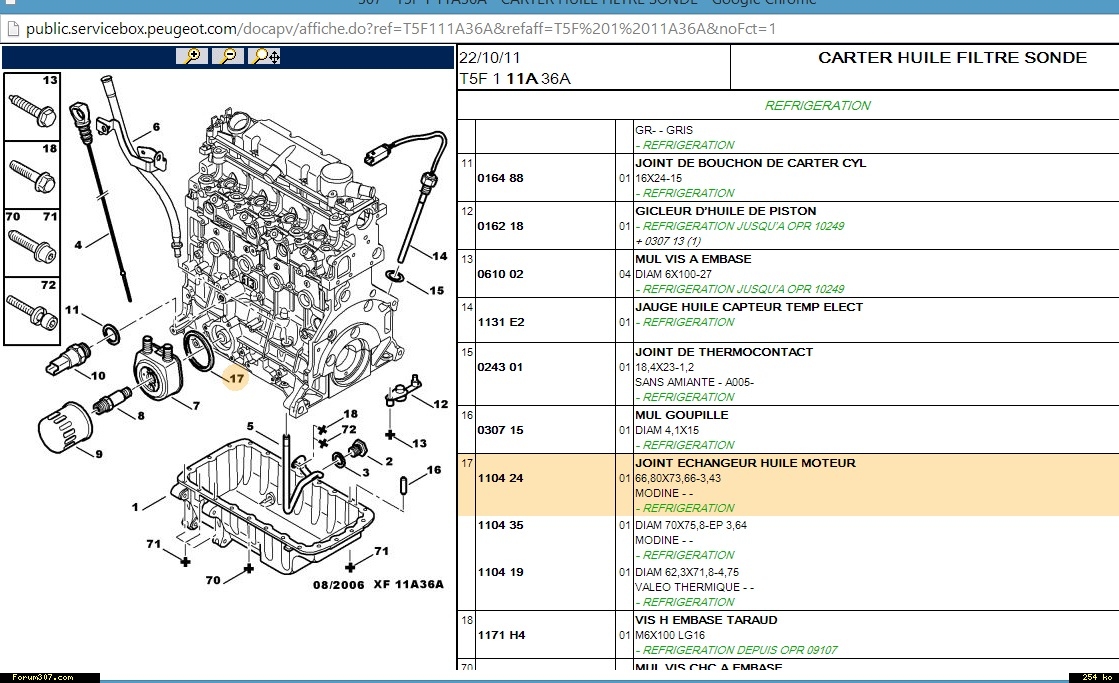Click the date '22/10/11'
Viewport: 1119px width, 683px height.
(x=490, y=58)
